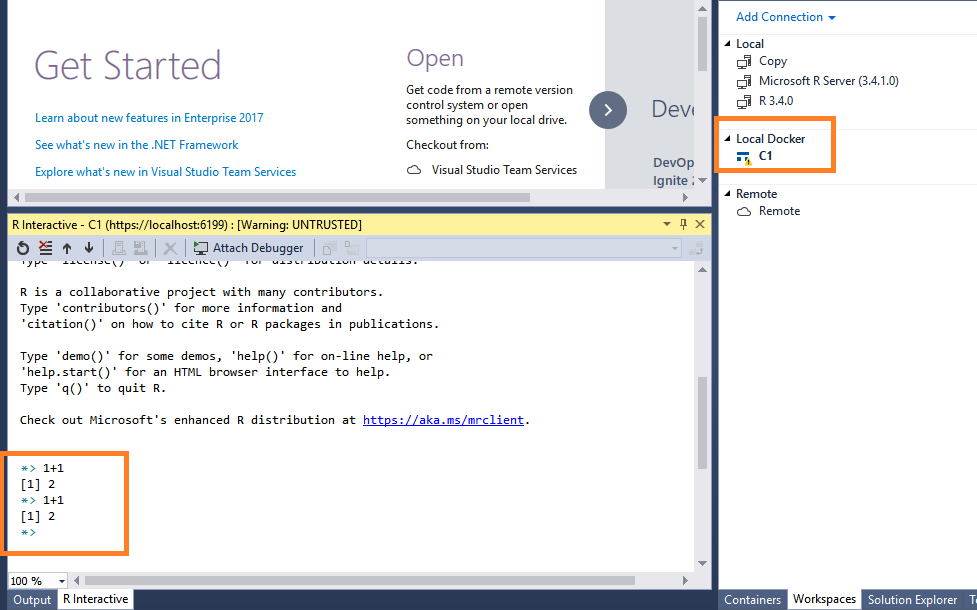Switch to the Containers tab

point(752,599)
